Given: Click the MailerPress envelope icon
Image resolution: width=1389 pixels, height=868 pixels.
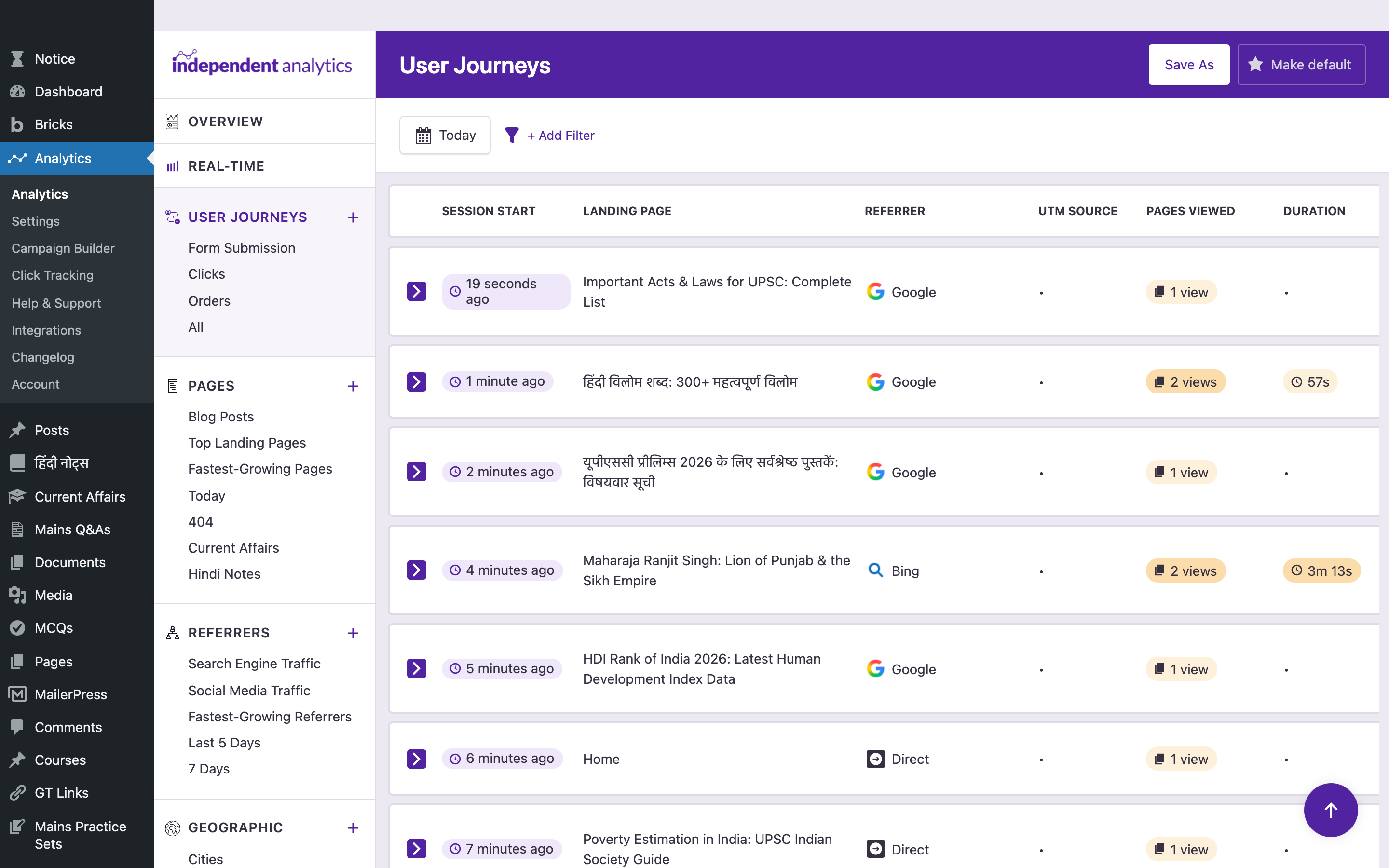Looking at the screenshot, I should (x=17, y=694).
